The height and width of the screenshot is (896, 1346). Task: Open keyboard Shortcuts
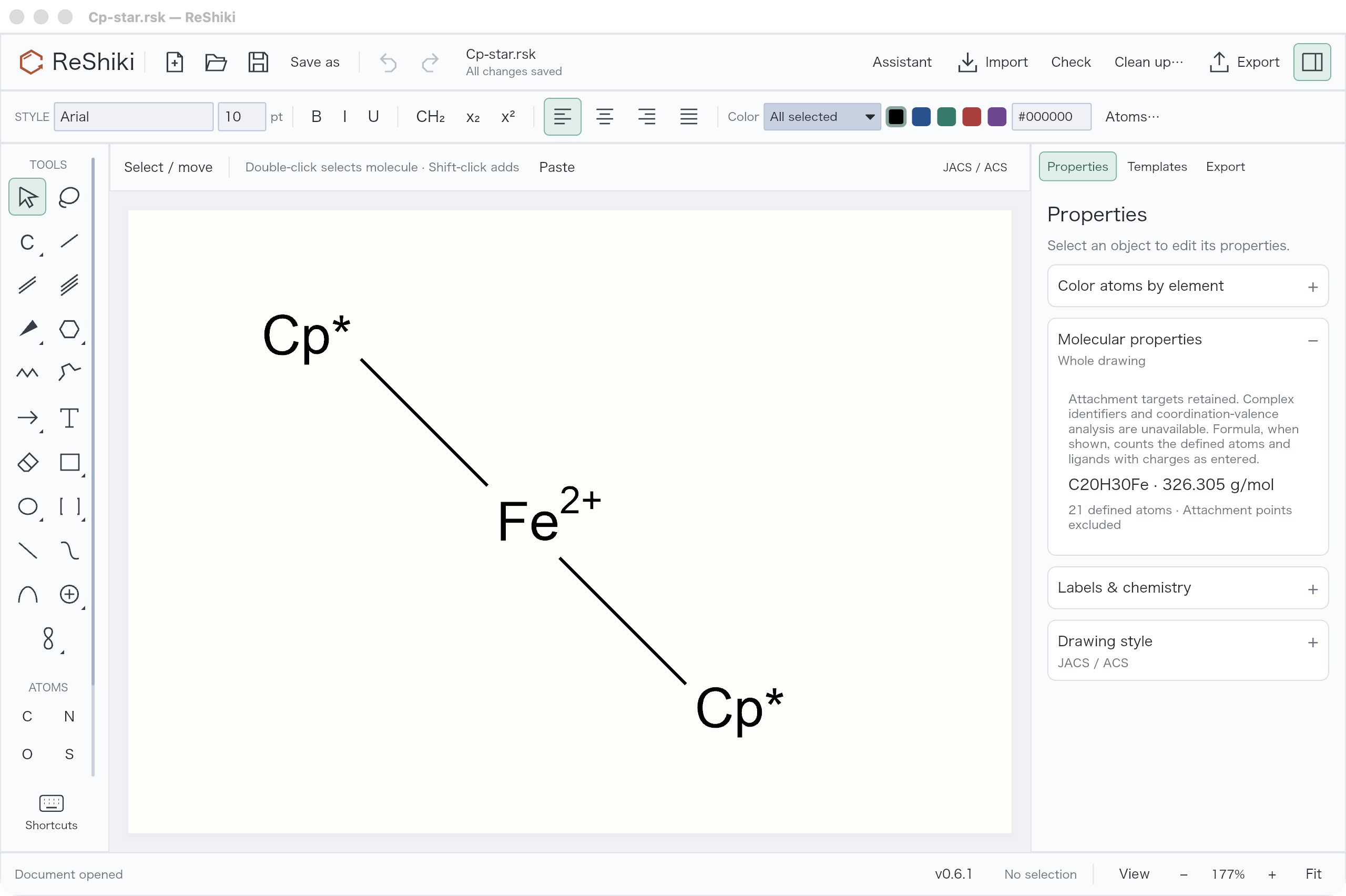(x=51, y=812)
